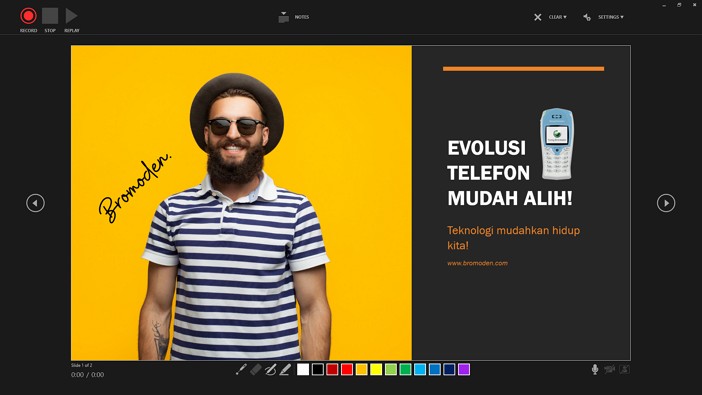The width and height of the screenshot is (702, 395).
Task: Pick the light blue ink color
Action: tap(420, 369)
